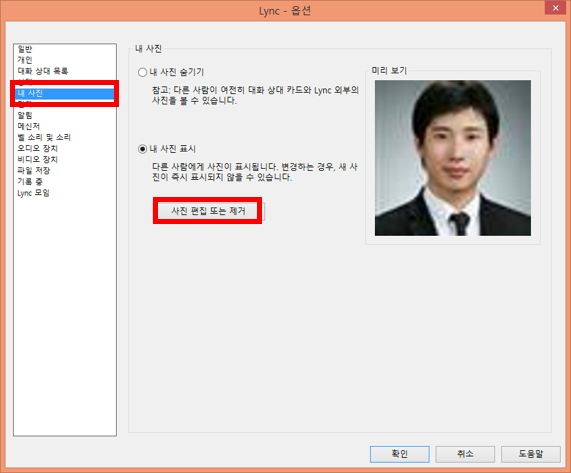This screenshot has height=473, width=571.
Task: Open the 개인 options category
Action: (25, 60)
